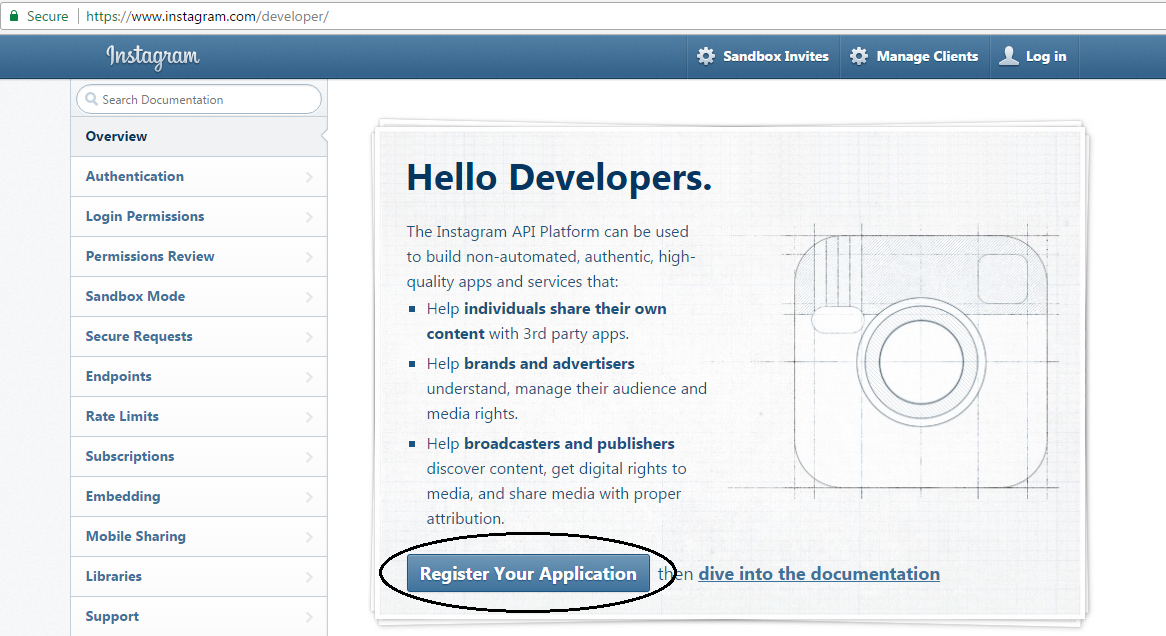The width and height of the screenshot is (1166, 636).
Task: Open Sandbox Invites
Action: coord(763,56)
